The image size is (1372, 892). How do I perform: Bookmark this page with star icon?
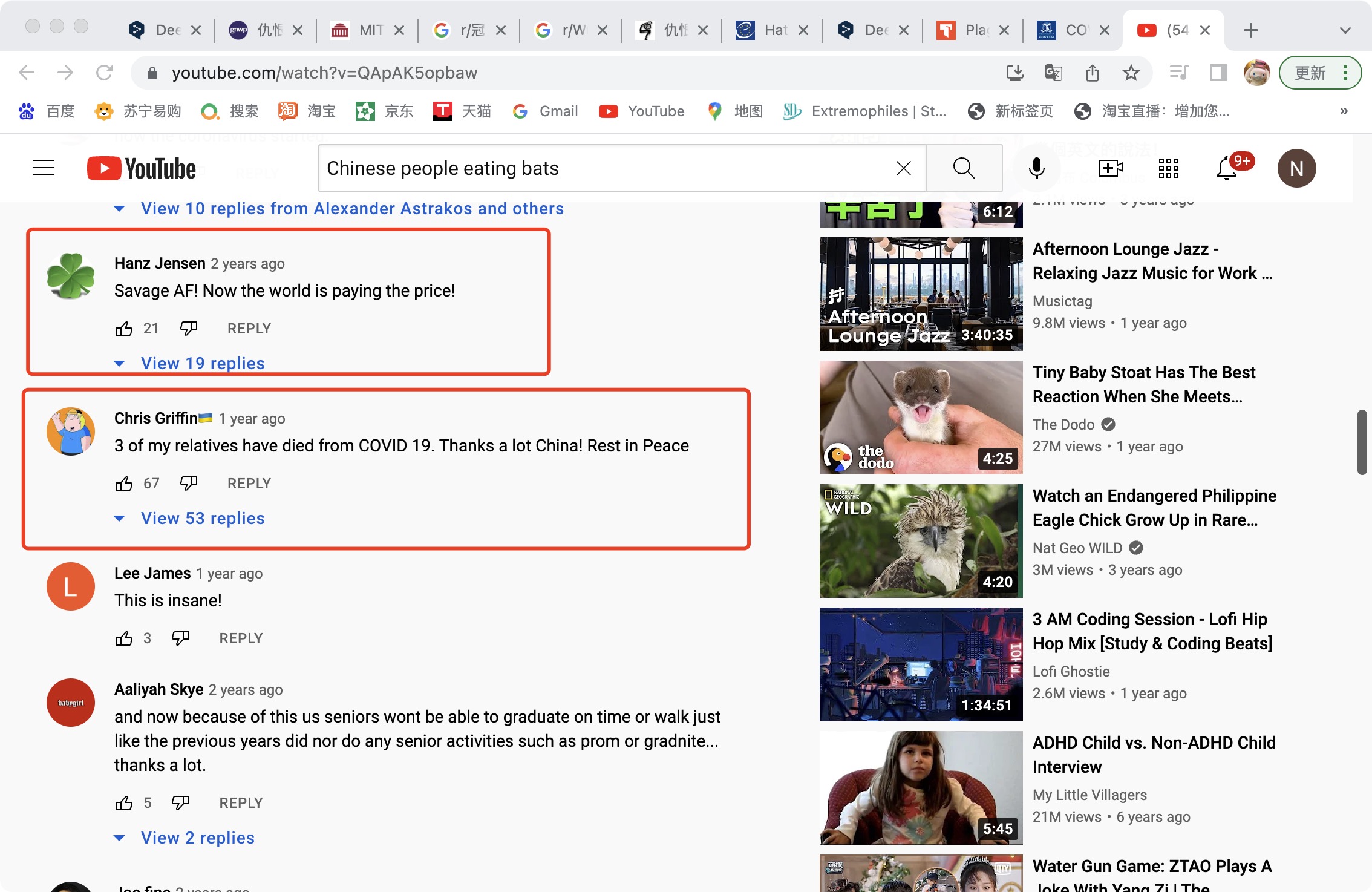point(1131,73)
